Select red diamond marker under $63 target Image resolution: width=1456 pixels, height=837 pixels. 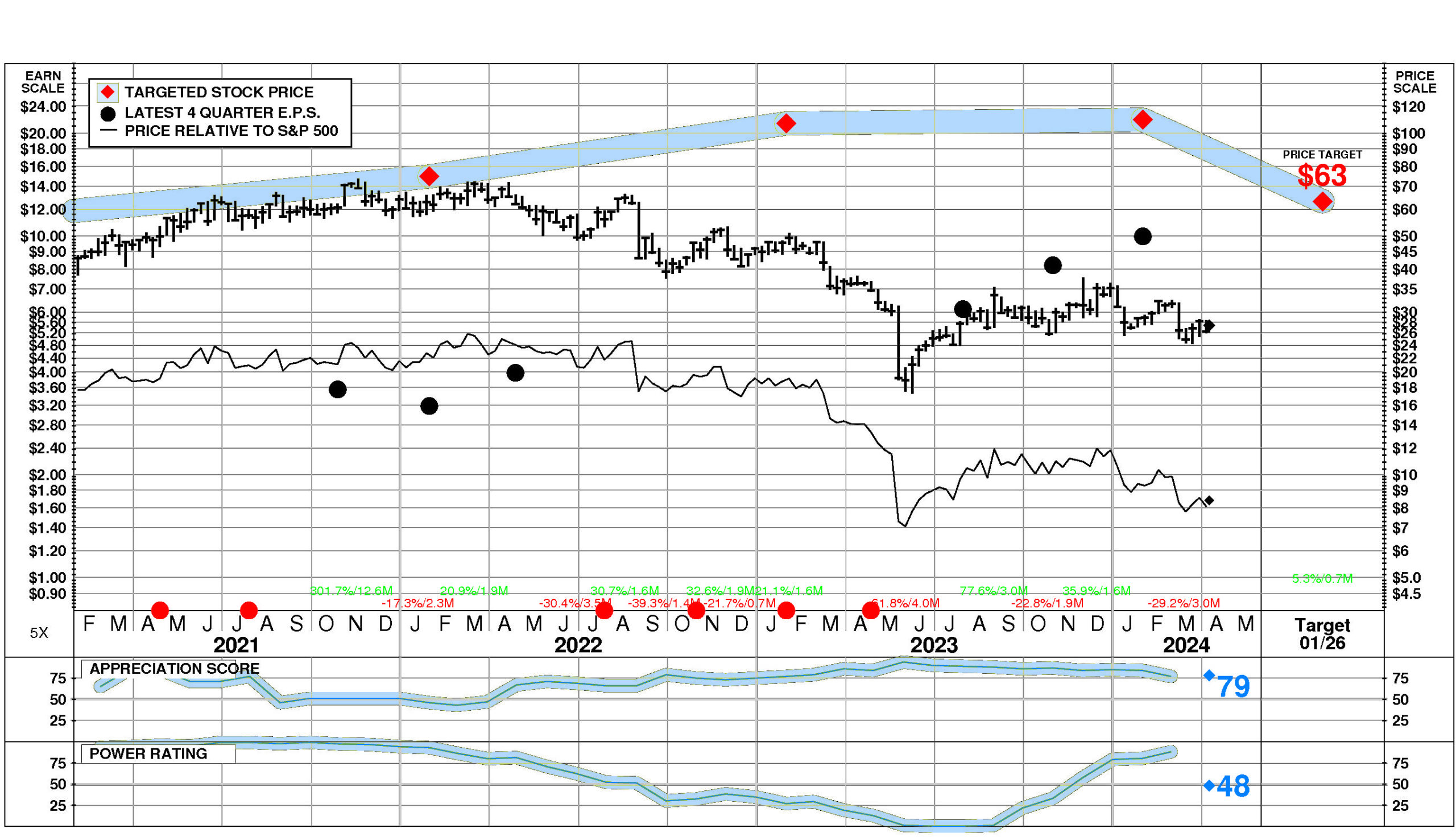(1323, 202)
